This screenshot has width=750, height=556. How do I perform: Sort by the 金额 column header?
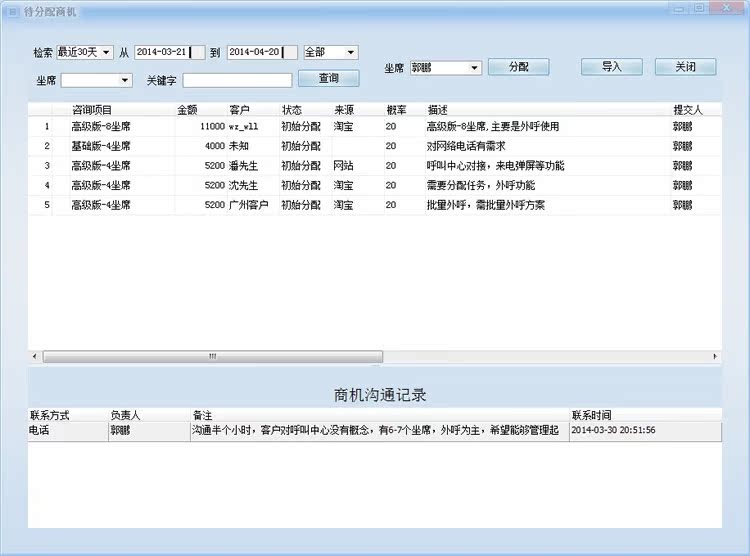click(x=187, y=109)
